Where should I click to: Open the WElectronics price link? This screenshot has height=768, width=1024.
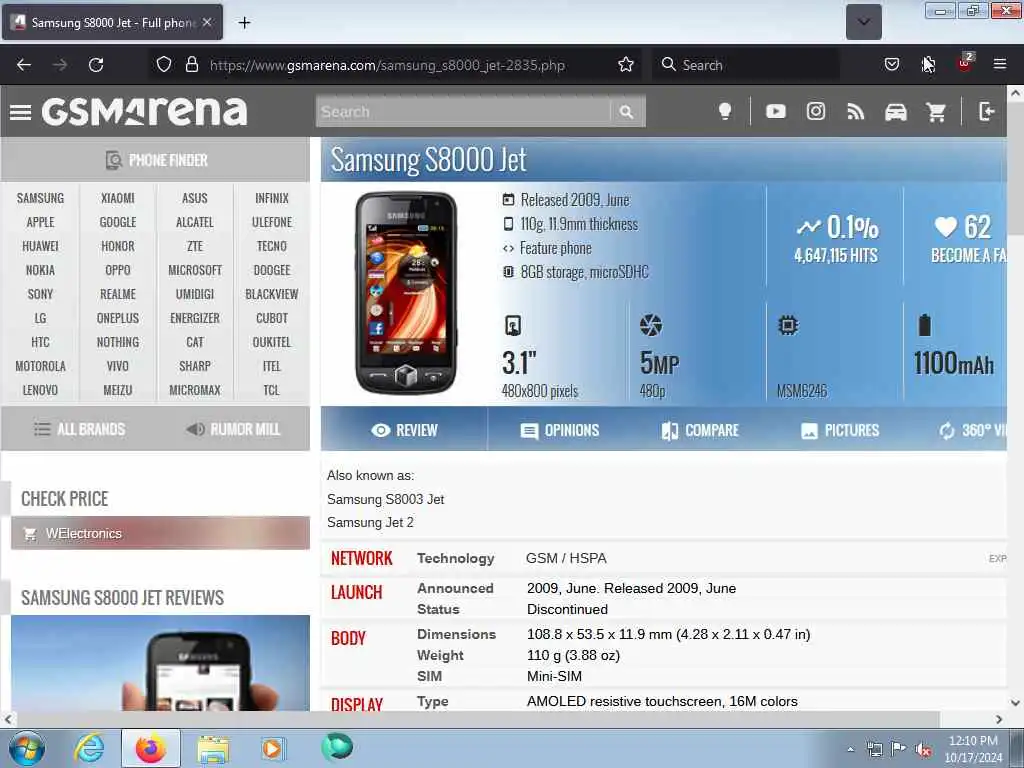[161, 534]
